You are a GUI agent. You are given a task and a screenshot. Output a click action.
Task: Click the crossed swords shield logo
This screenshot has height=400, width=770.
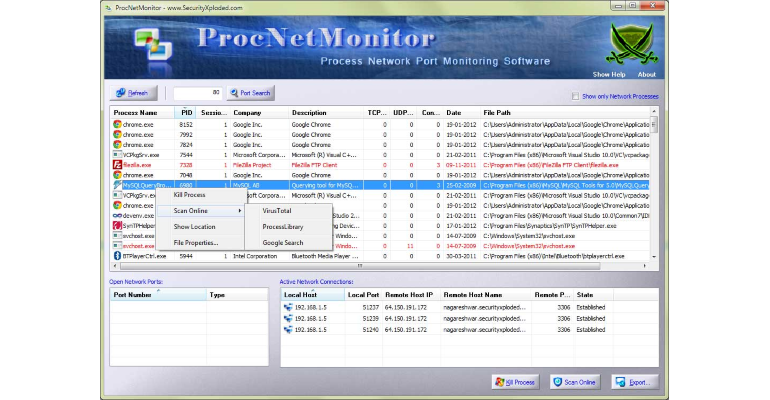(x=632, y=44)
